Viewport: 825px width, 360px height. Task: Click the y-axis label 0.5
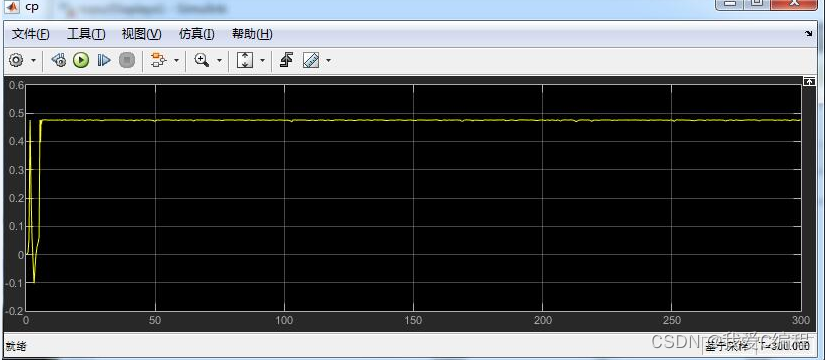tap(17, 113)
